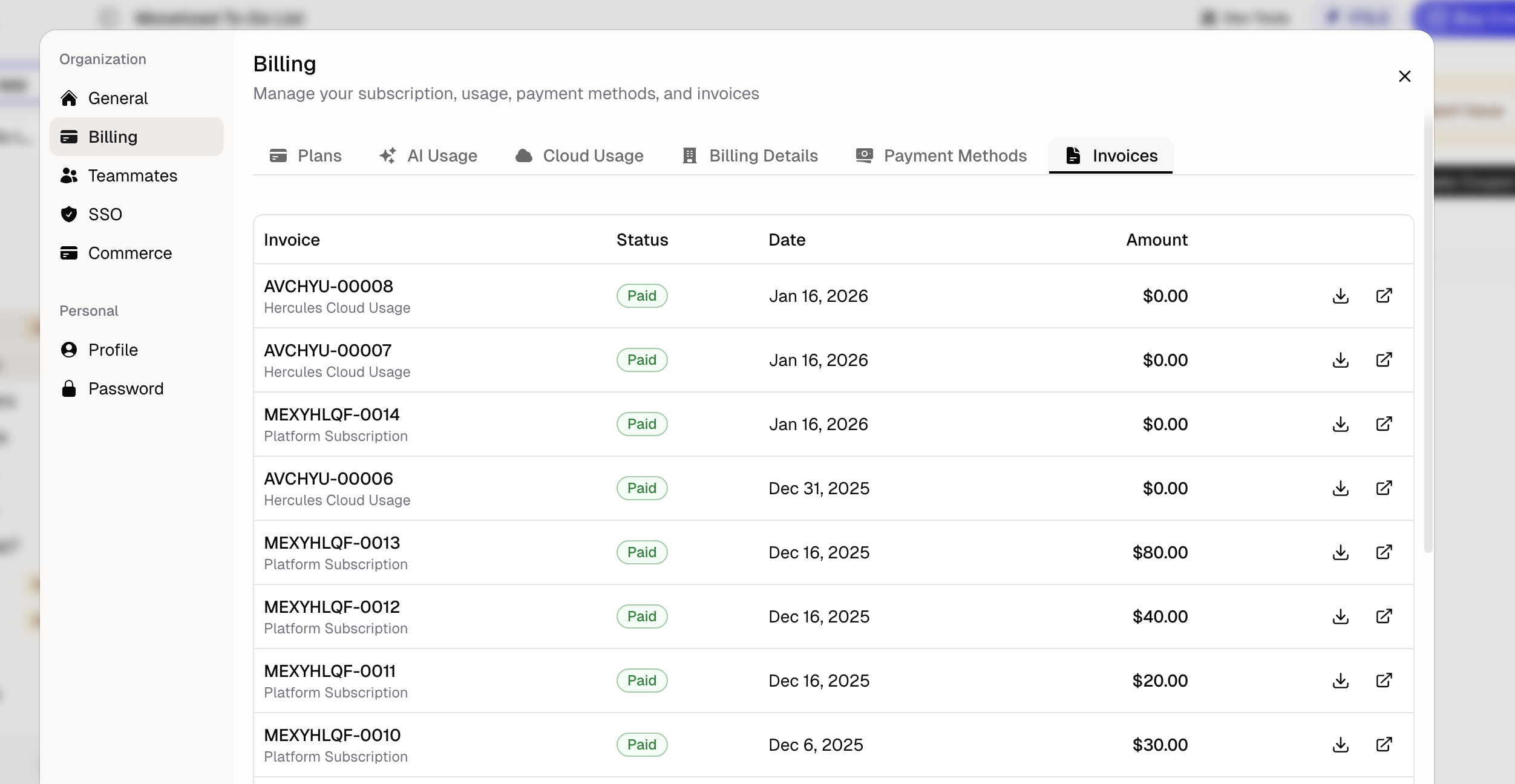Open invoice MEXYHLQF-0012 externally

coord(1384,616)
